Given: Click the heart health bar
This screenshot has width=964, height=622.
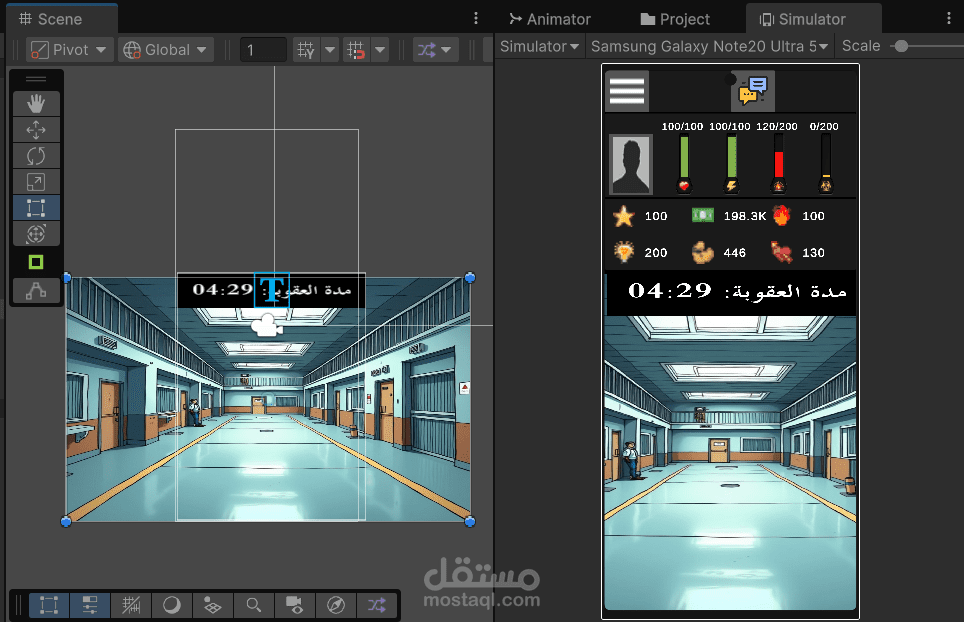Looking at the screenshot, I should click(684, 163).
